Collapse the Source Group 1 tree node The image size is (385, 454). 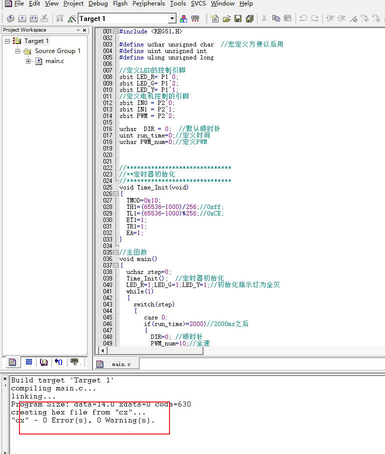[x=18, y=51]
